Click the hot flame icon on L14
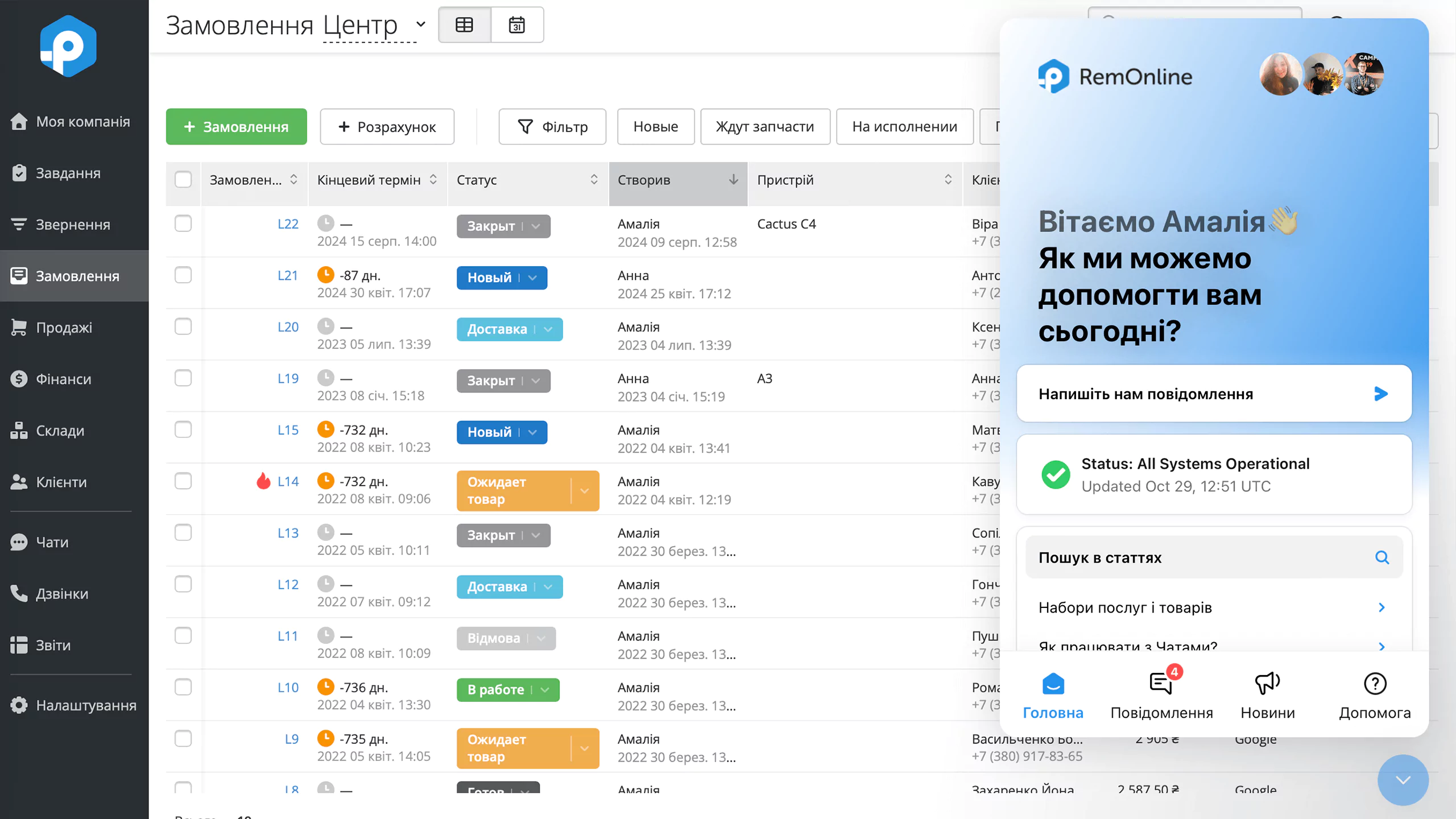Screen dimensions: 1456x819 click(x=263, y=481)
